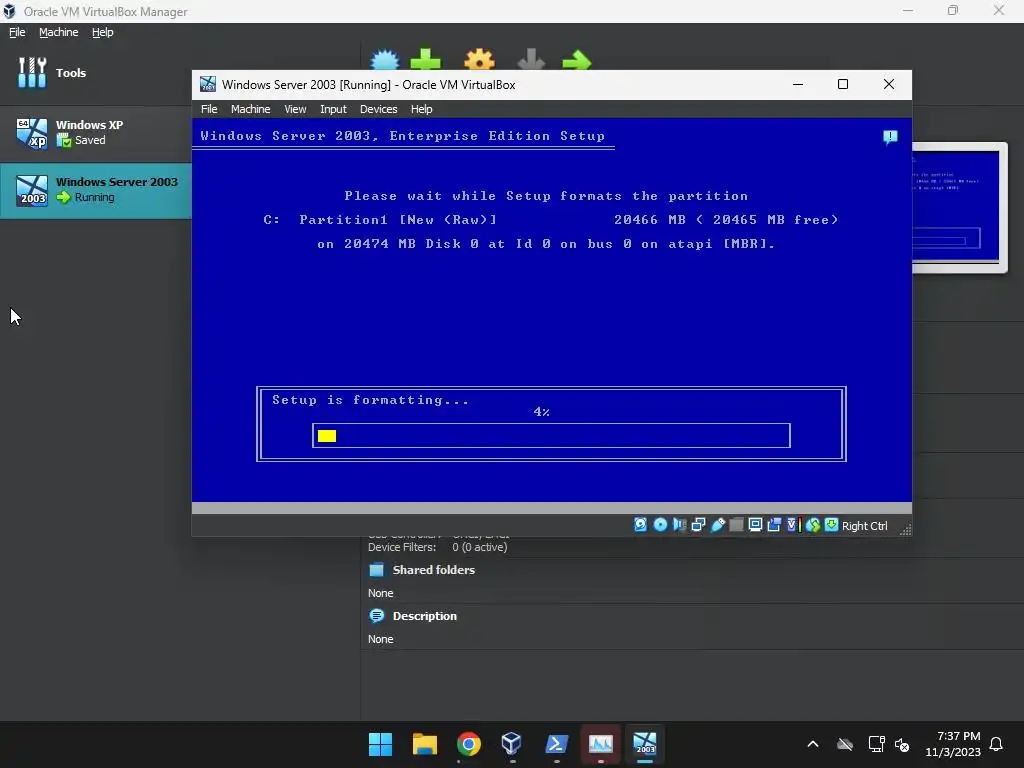Image resolution: width=1024 pixels, height=768 pixels.
Task: Select Tools in VirtualBox Manager sidebar
Action: (95, 72)
